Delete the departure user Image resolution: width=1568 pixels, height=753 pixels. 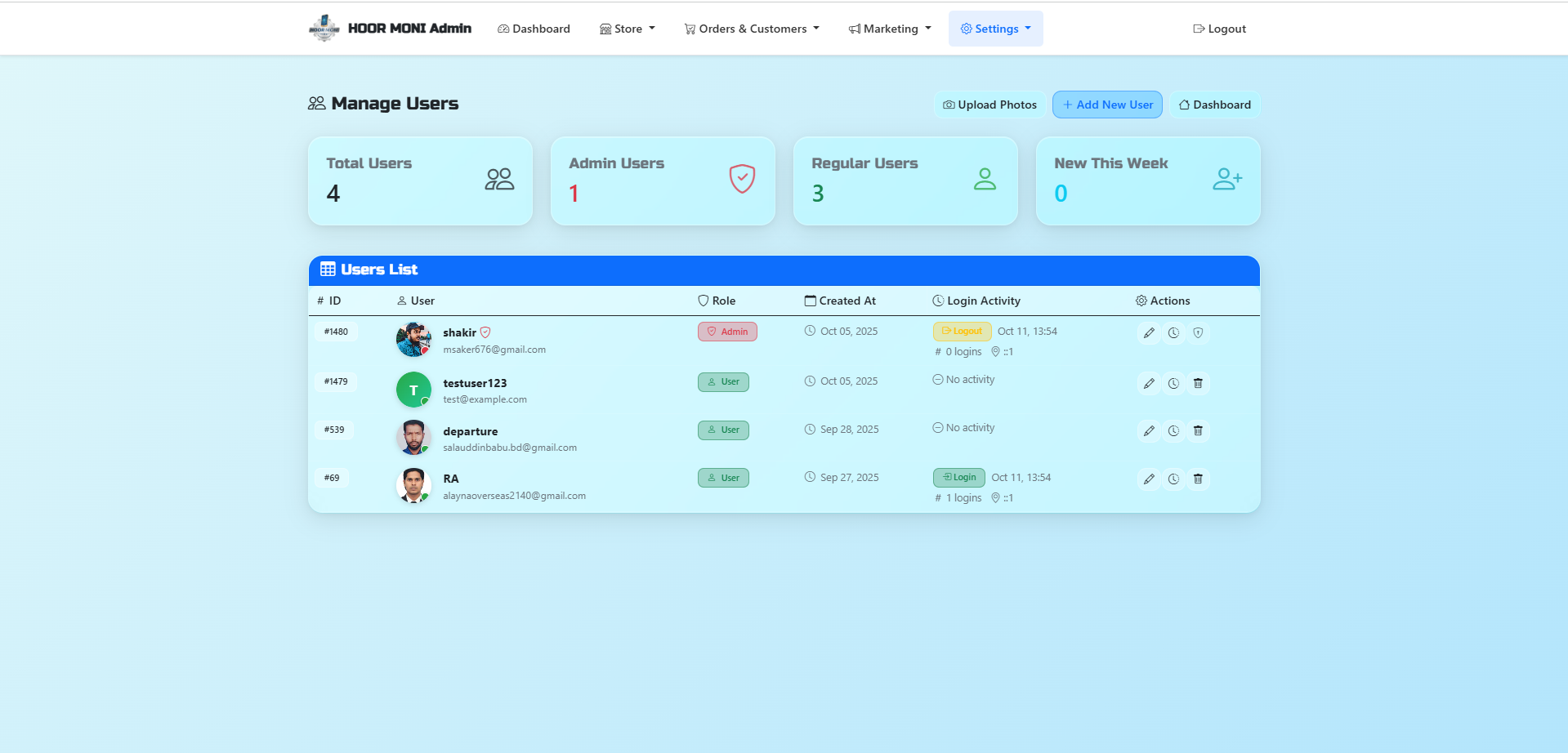(1198, 430)
